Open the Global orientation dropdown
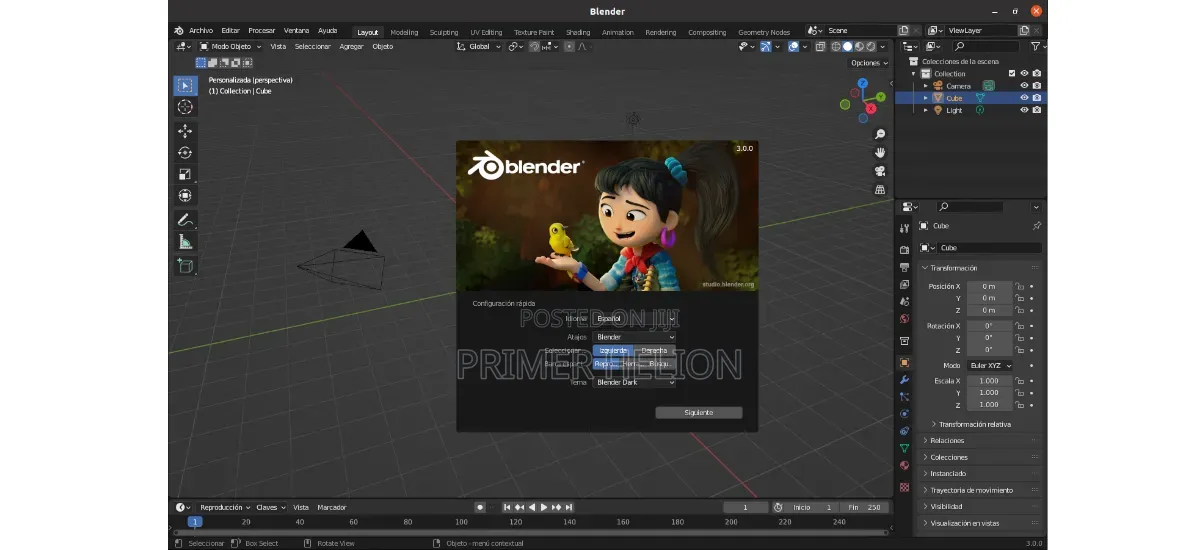 pyautogui.click(x=479, y=46)
